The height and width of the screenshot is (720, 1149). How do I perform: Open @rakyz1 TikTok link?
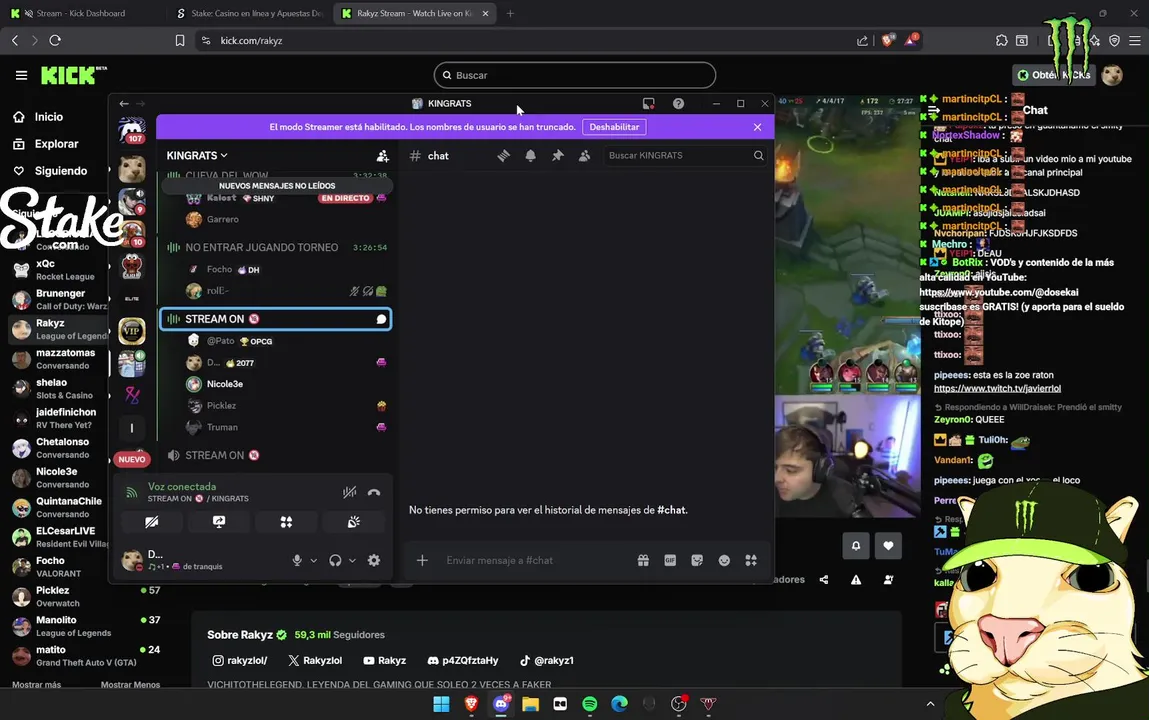(547, 660)
